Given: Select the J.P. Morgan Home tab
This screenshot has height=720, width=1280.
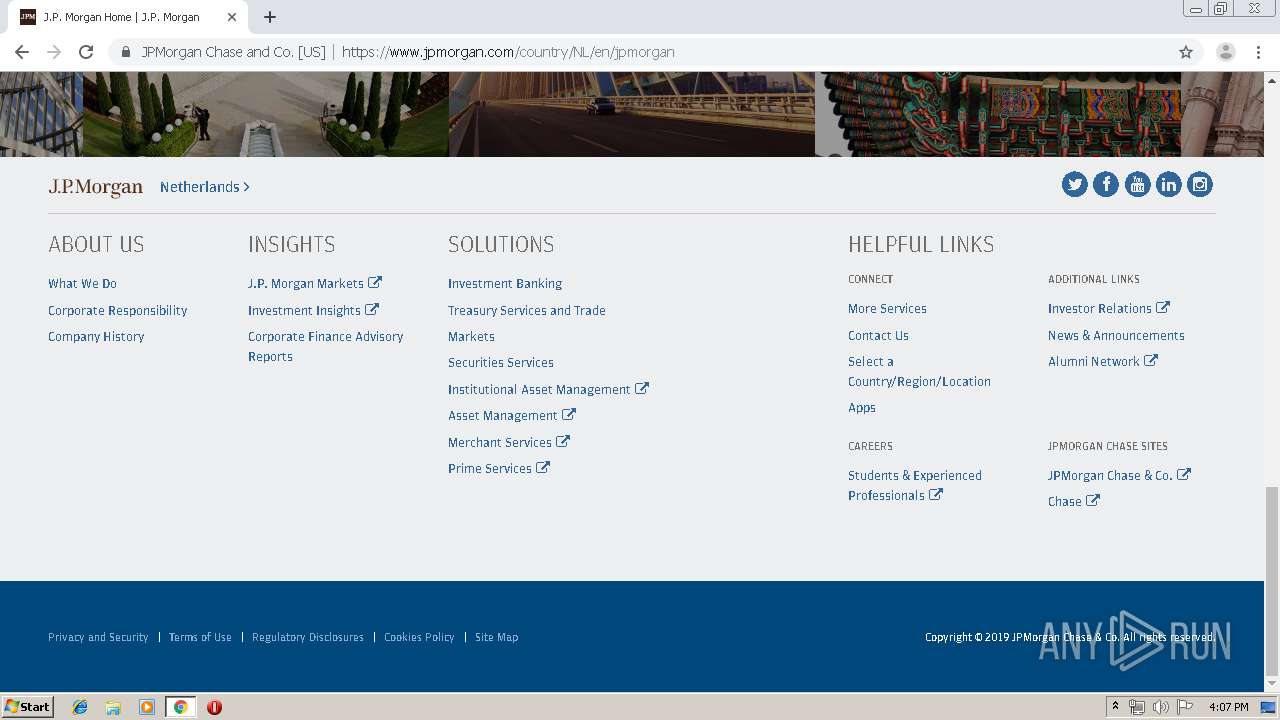Looking at the screenshot, I should tap(128, 17).
